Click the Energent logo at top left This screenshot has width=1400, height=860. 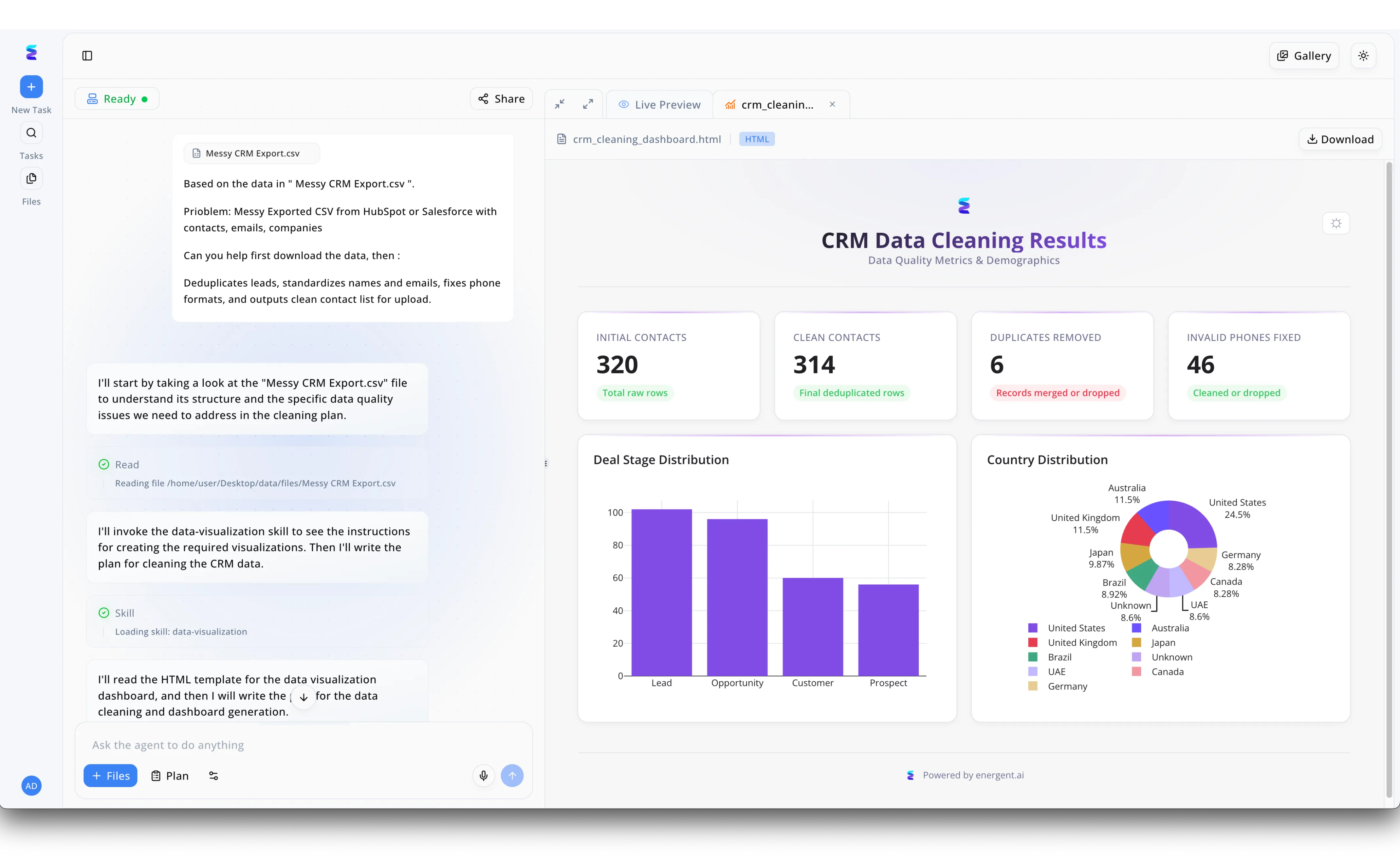(x=31, y=52)
